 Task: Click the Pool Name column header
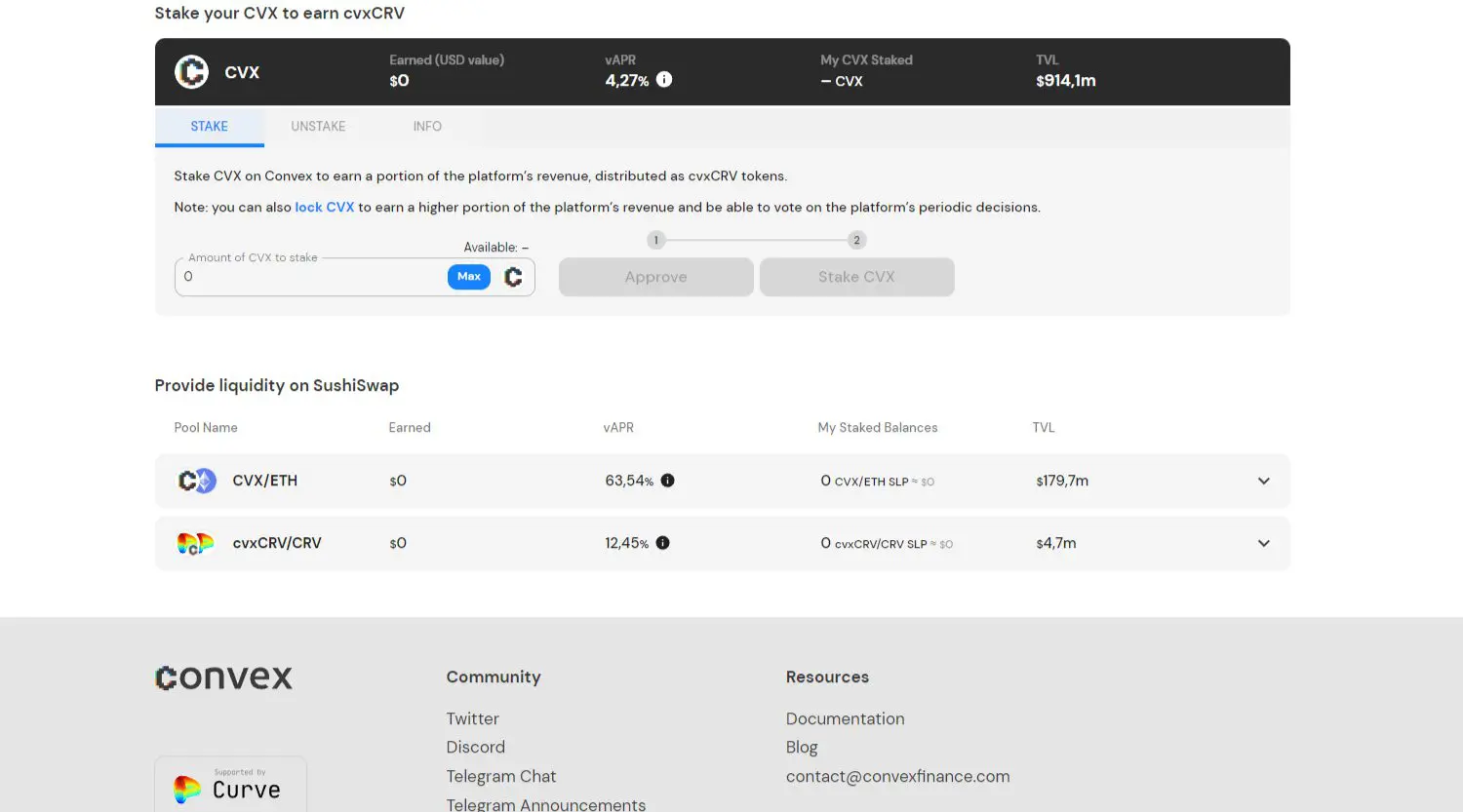pos(206,428)
